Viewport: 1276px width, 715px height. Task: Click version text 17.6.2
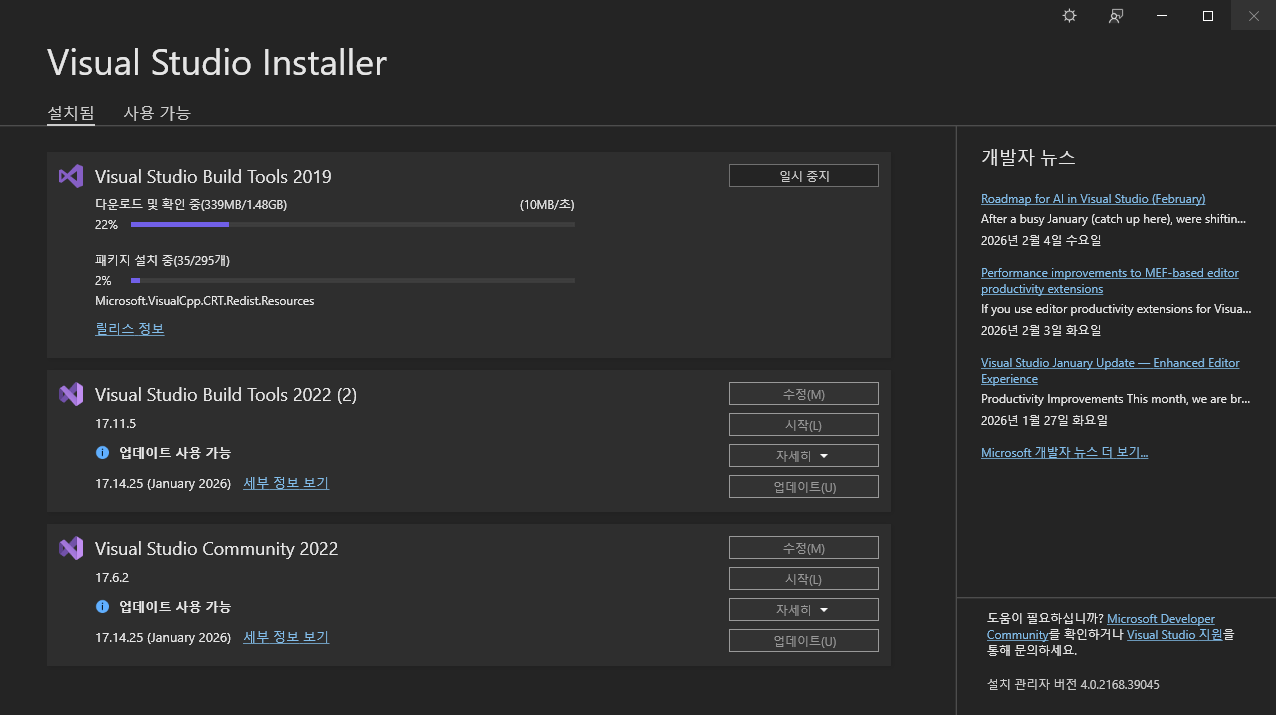pos(112,578)
